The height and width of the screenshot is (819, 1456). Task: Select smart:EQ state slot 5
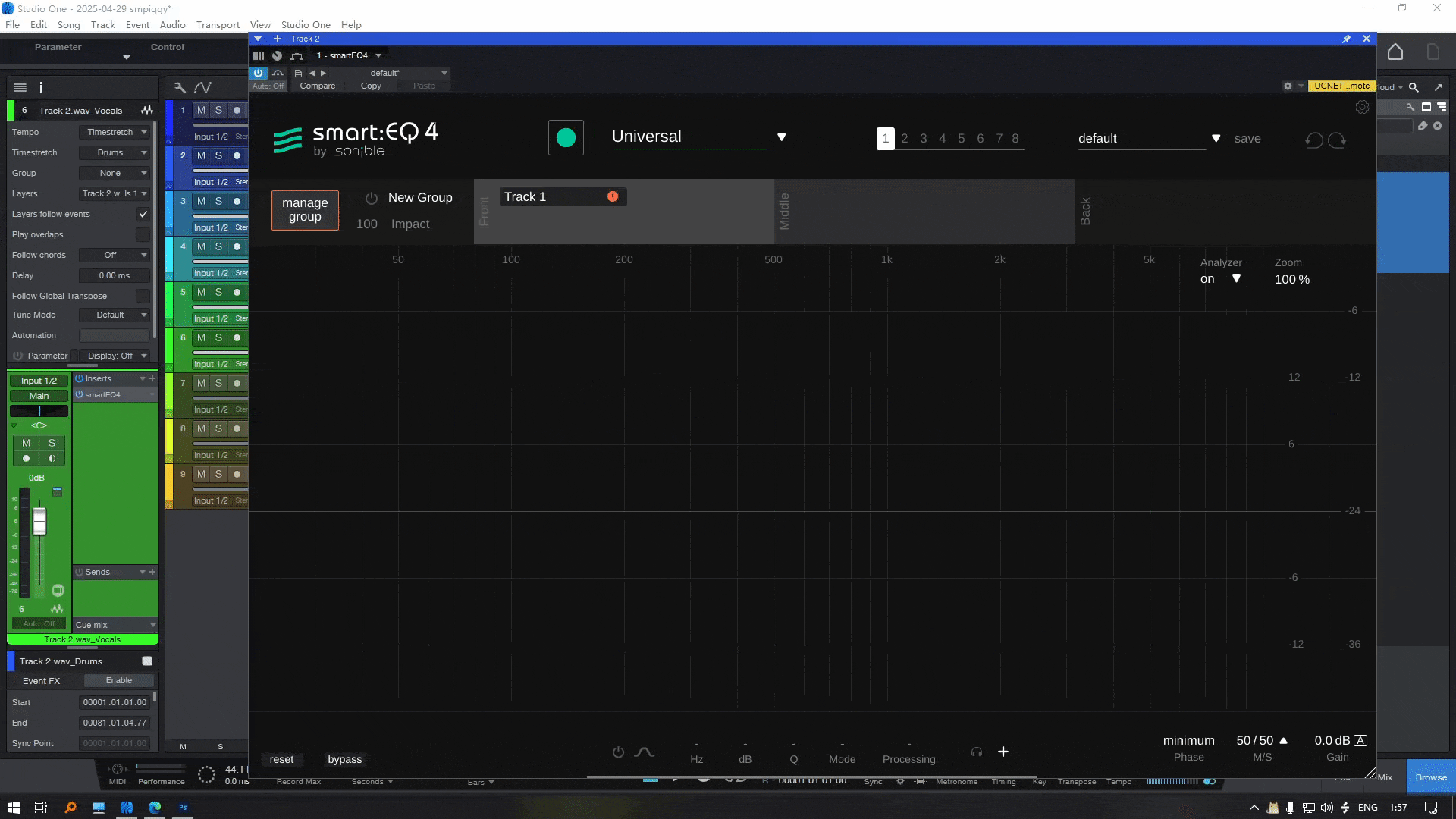[961, 138]
